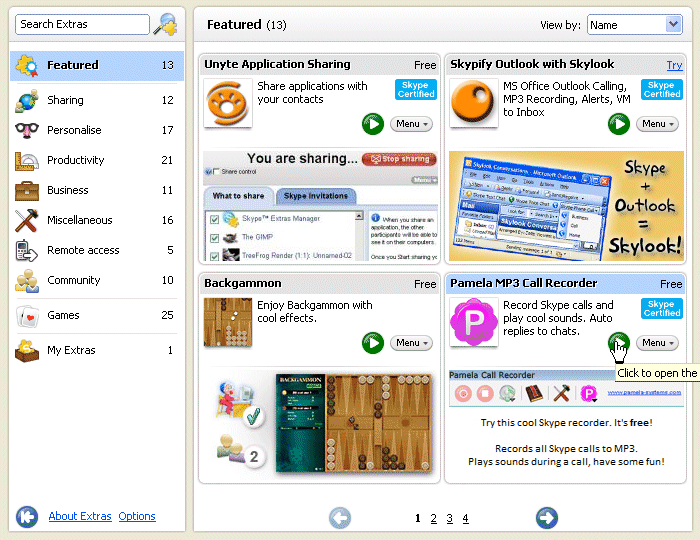Screen dimensions: 700x540
Task: Click the Pamela MP3 Call Recorder title
Action: (523, 283)
